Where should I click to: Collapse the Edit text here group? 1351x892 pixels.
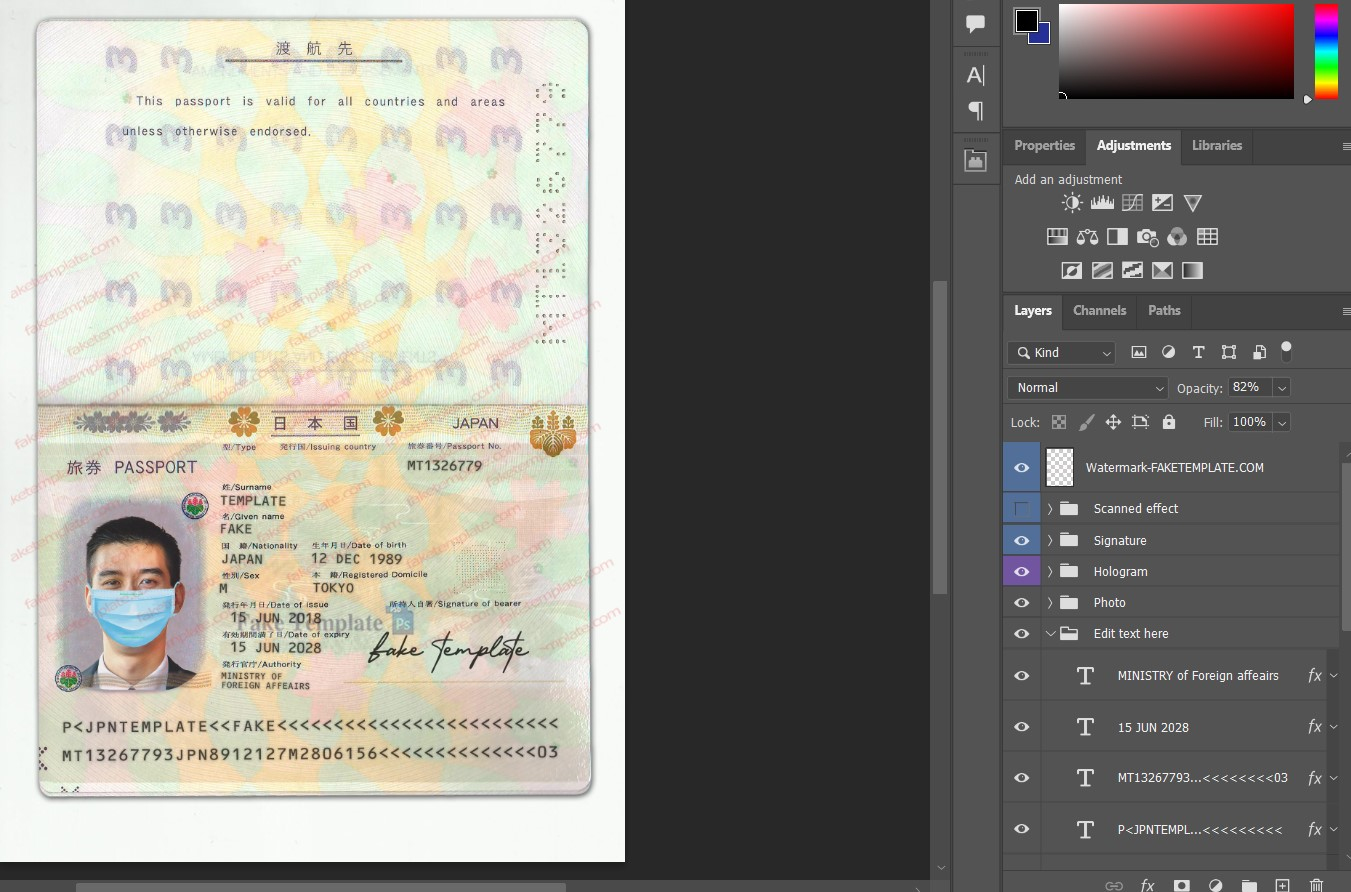(1051, 633)
